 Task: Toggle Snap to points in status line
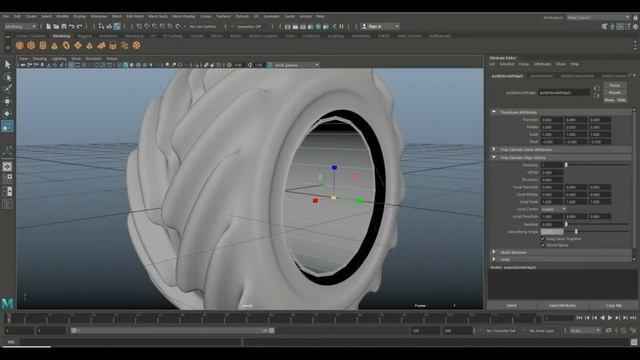point(155,27)
